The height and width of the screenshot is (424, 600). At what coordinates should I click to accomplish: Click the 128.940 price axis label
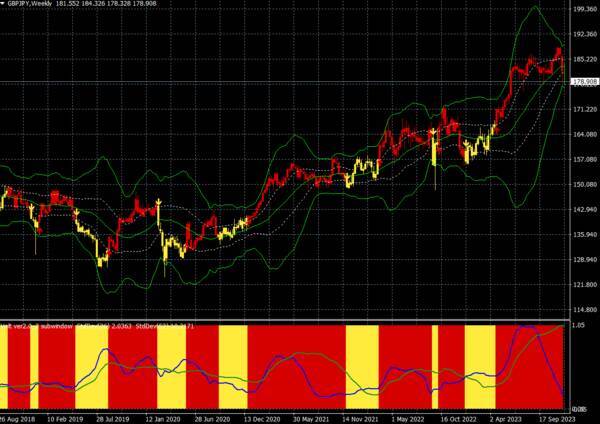[584, 259]
